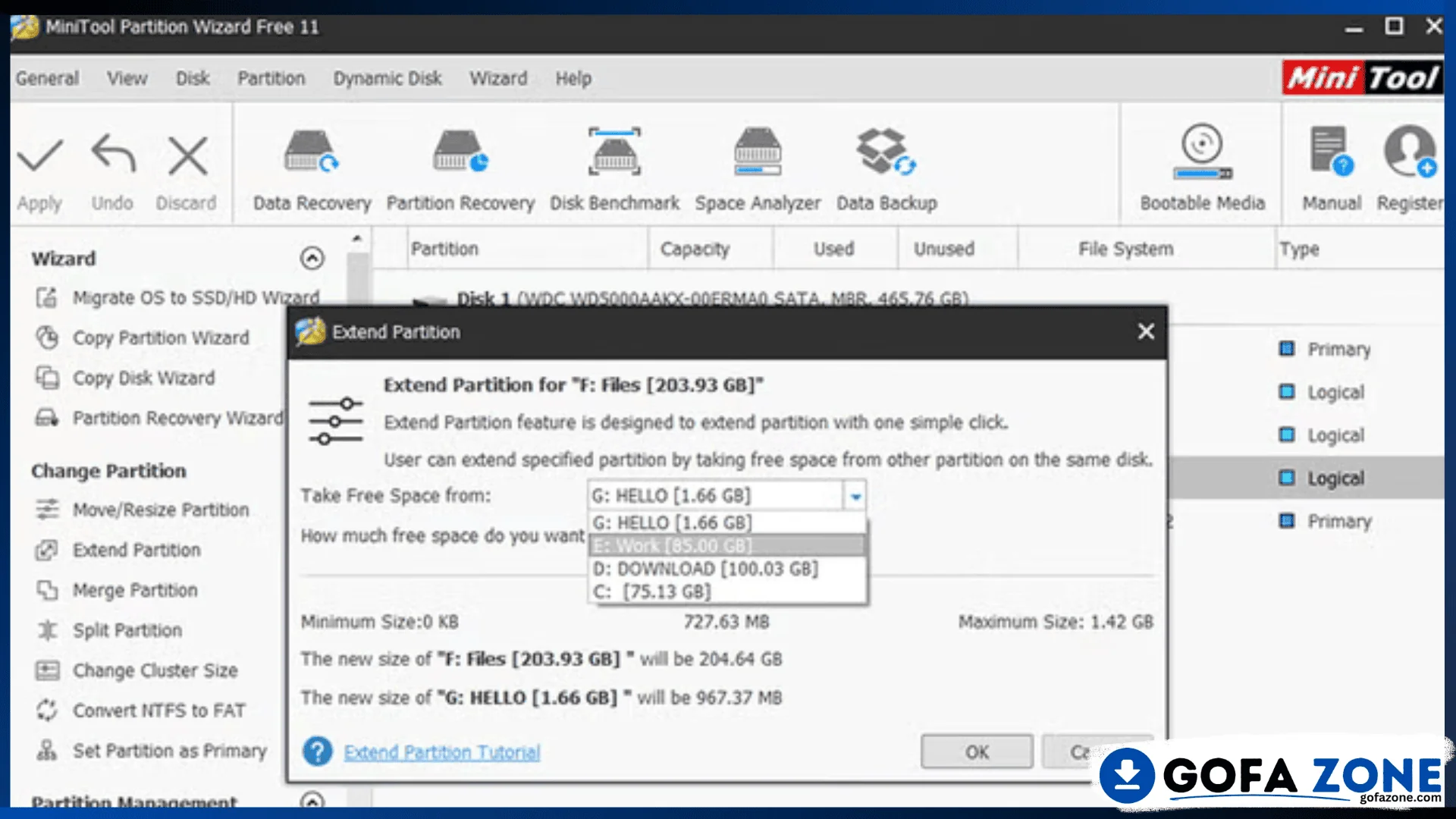Screen dimensions: 1456x819
Task: Select C: [75.13 GB] option
Action: [x=727, y=591]
